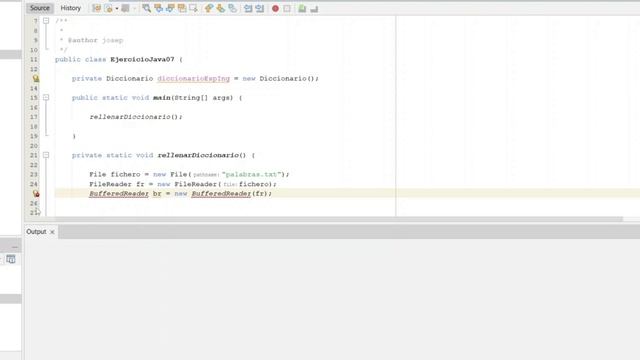Switch to the Source view tab
Screen dimensions: 640x360
coord(40,8)
